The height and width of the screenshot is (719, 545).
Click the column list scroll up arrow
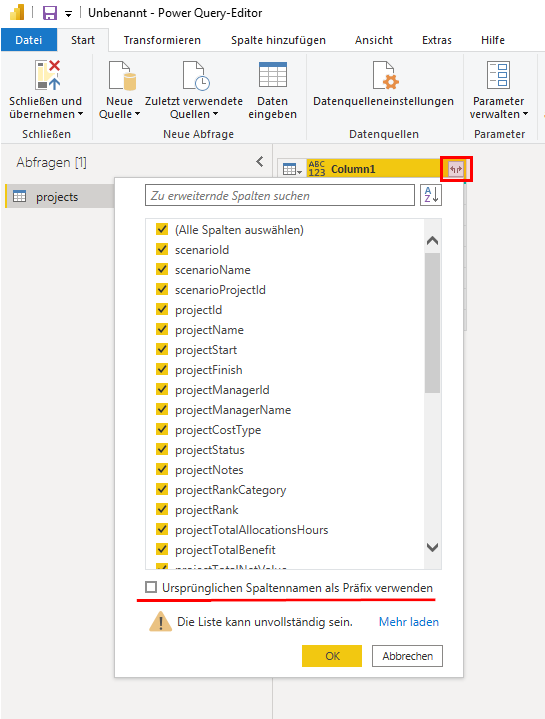pyautogui.click(x=432, y=240)
